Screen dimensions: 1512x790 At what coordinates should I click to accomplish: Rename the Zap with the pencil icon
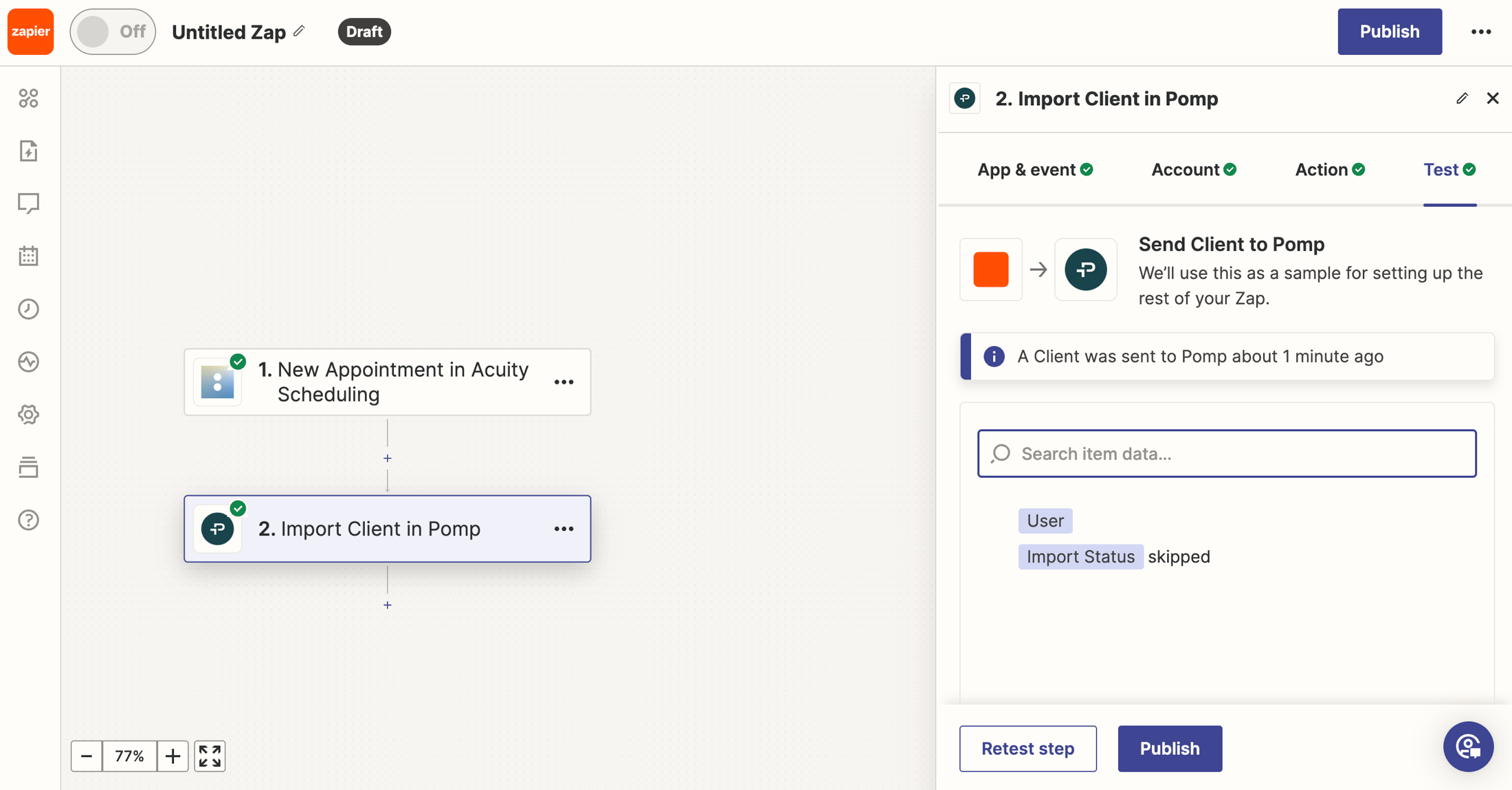click(299, 31)
